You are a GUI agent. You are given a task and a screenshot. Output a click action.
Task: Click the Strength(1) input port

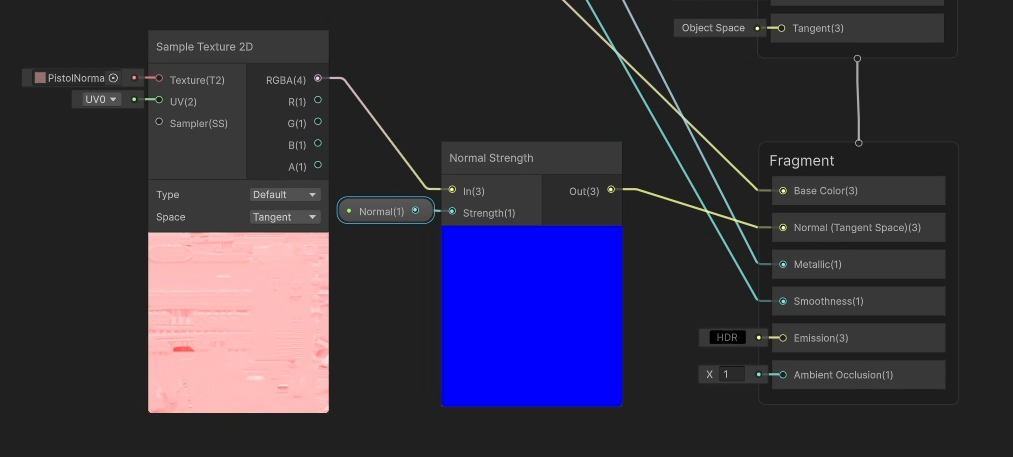tap(452, 211)
